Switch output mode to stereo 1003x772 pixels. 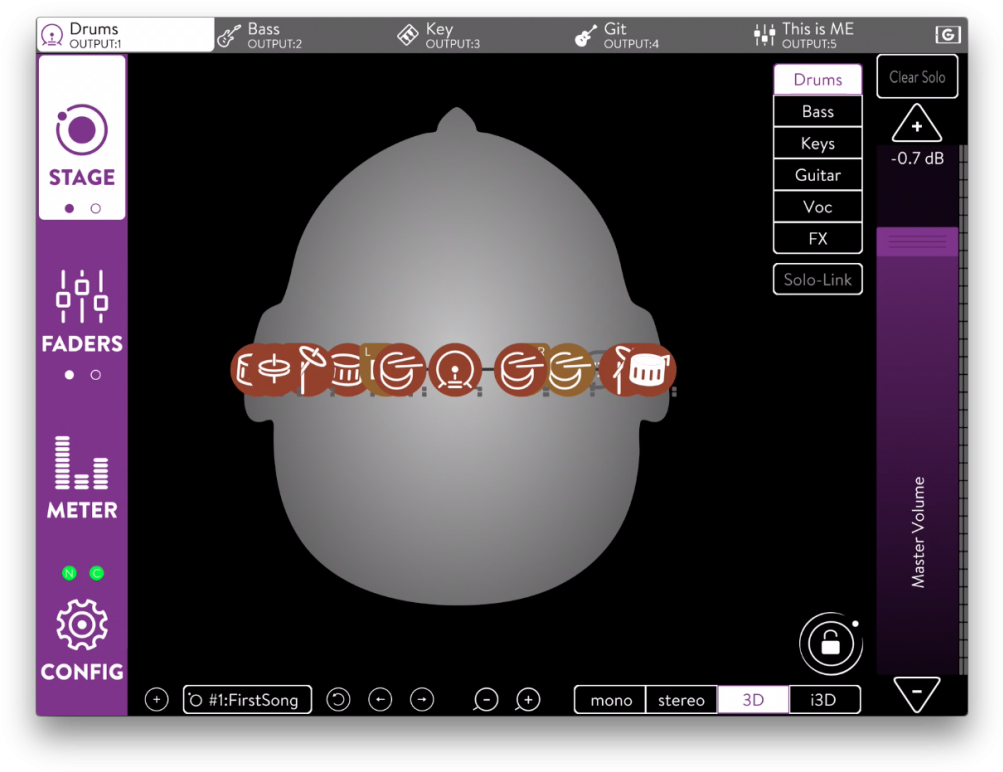[x=681, y=700]
